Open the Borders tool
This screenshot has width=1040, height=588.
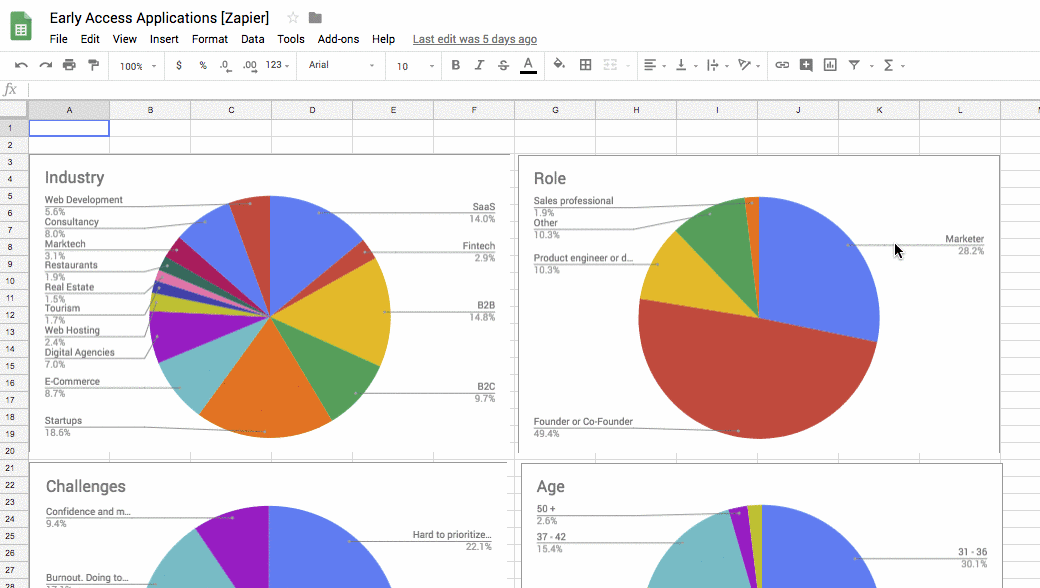586,65
